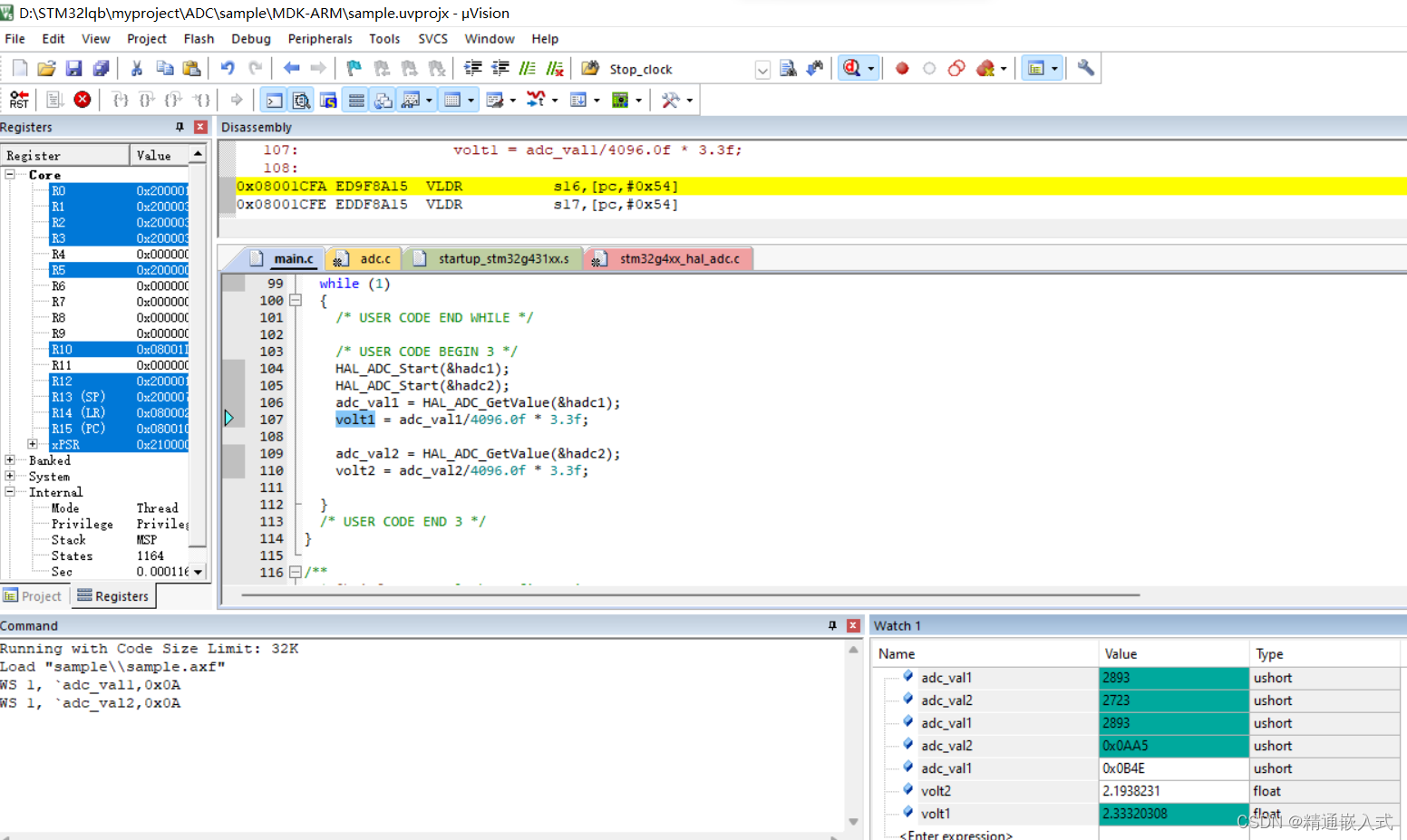This screenshot has height=840, width=1407.
Task: Expand the Banked register group
Action: tap(10, 460)
